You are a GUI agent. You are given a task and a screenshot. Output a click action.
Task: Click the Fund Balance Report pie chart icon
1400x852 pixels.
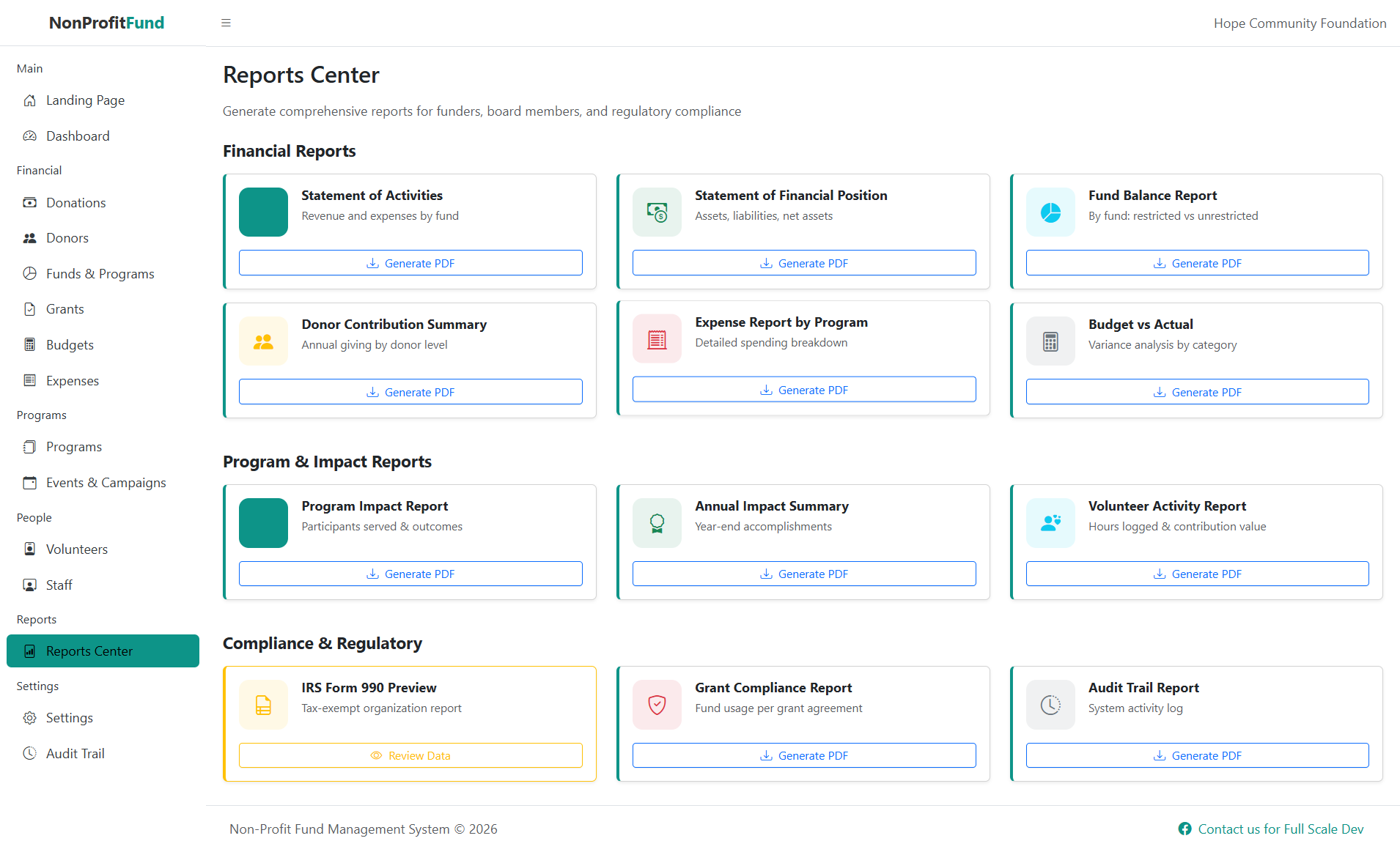[1050, 212]
